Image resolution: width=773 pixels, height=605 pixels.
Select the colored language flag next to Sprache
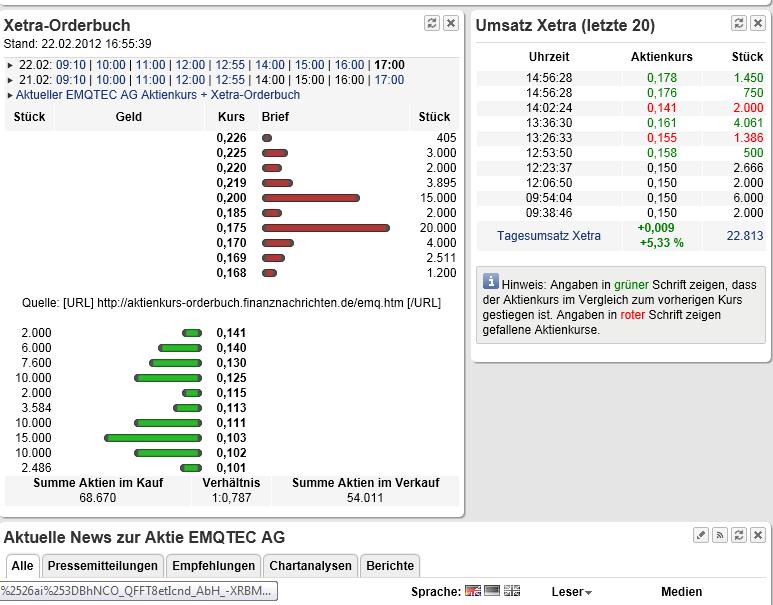[473, 591]
